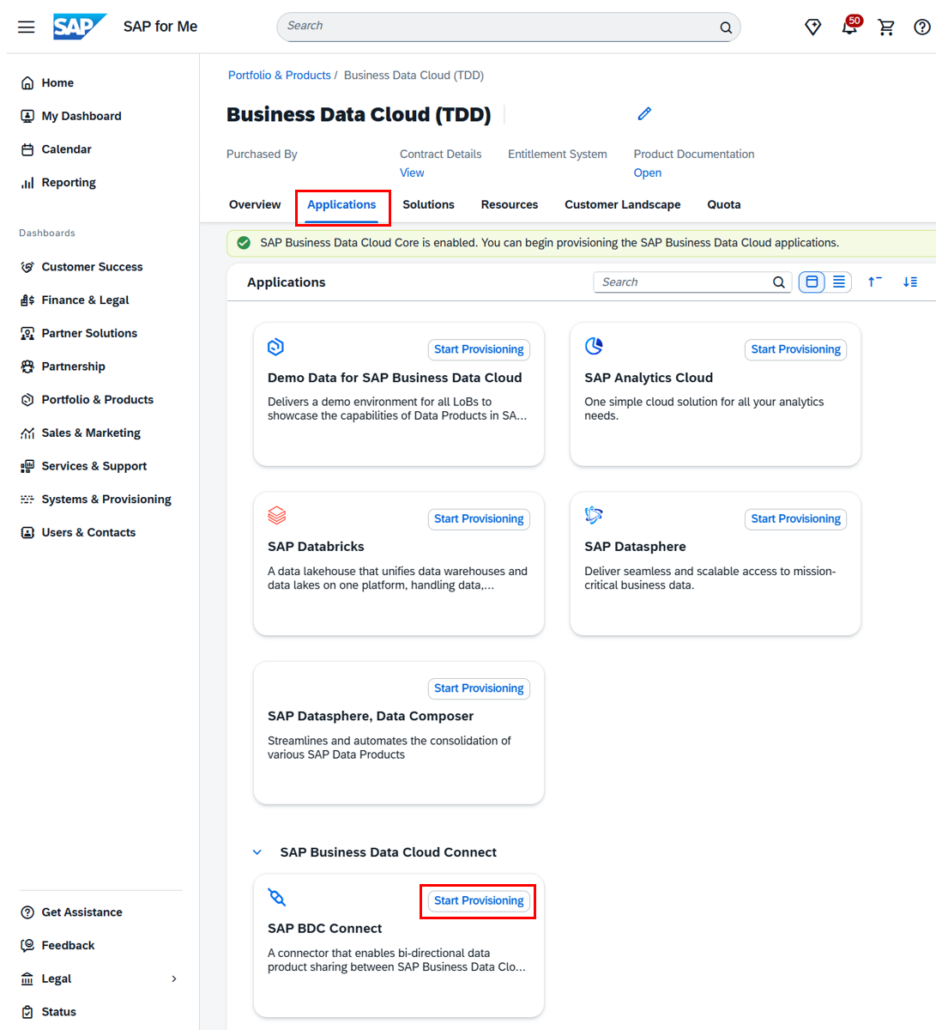The height and width of the screenshot is (1030, 936).
Task: Click the green success checkmark icon
Action: (x=244, y=243)
